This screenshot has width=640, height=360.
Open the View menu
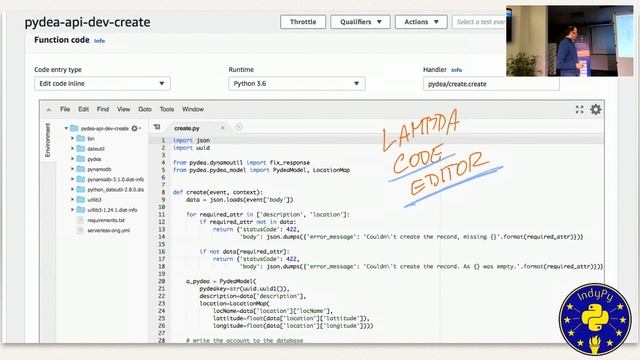pos(123,109)
